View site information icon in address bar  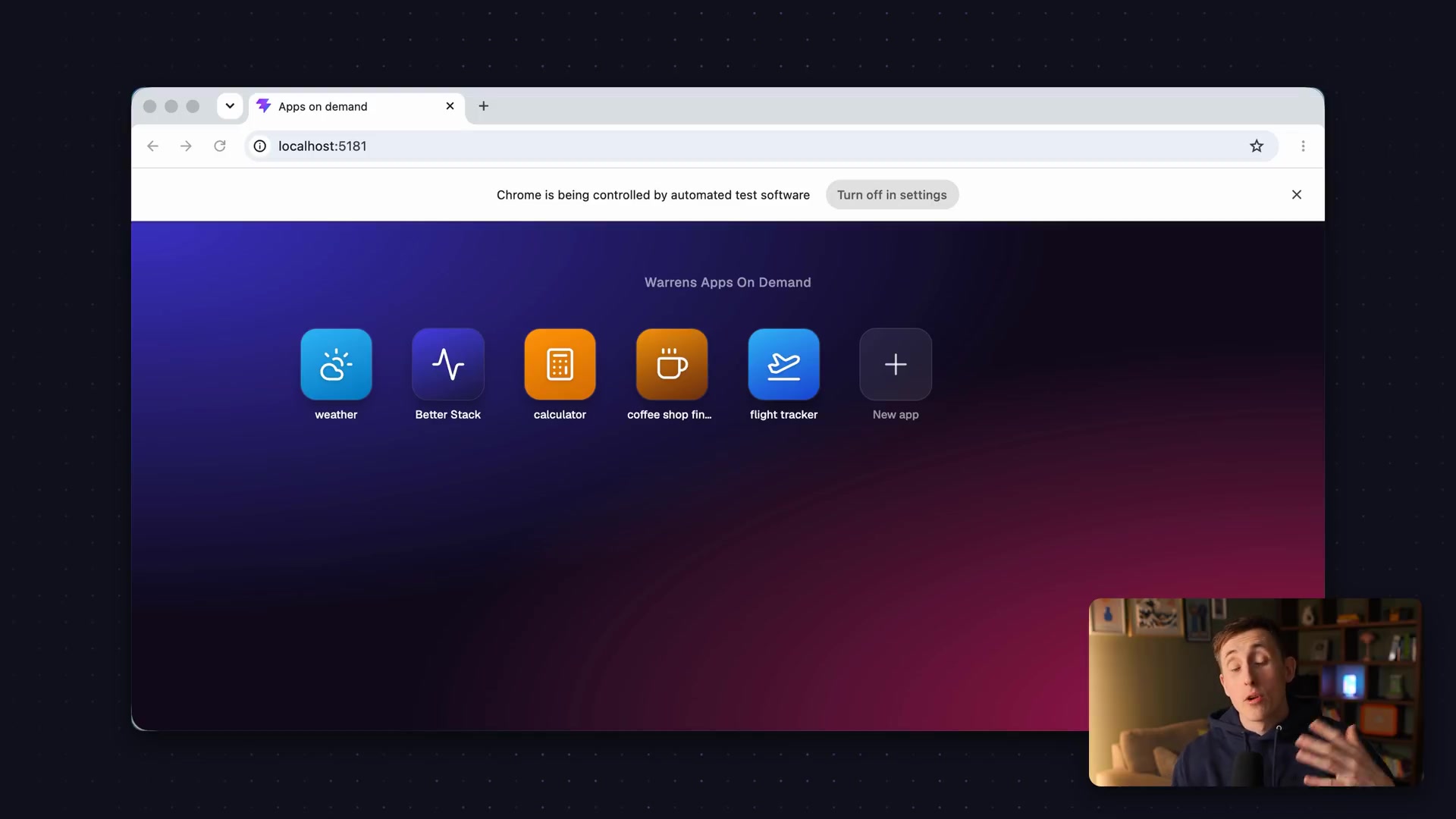coord(260,146)
